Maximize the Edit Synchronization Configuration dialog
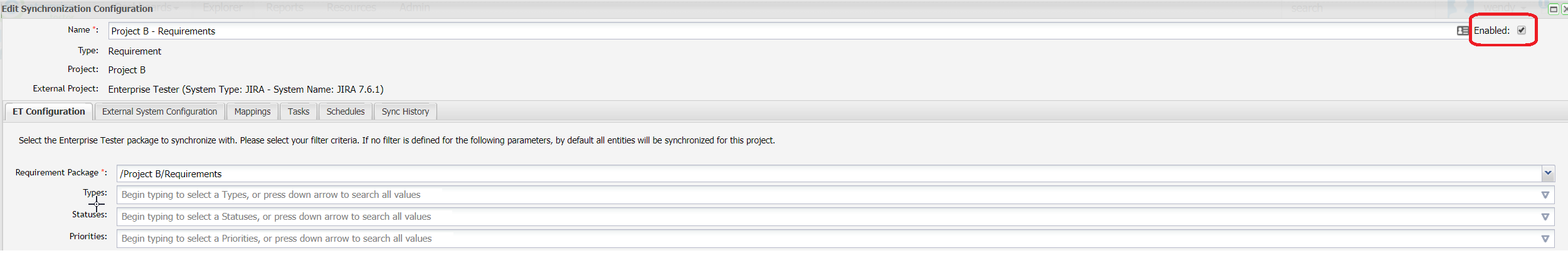Viewport: 1568px width, 253px height. pos(1553,9)
